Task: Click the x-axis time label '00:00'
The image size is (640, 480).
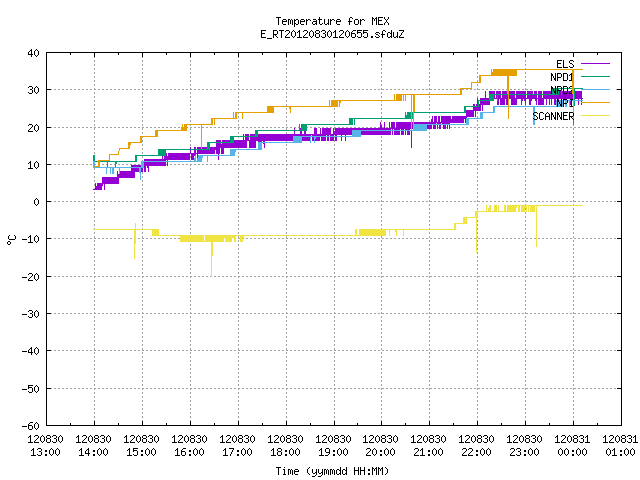Action: point(572,452)
